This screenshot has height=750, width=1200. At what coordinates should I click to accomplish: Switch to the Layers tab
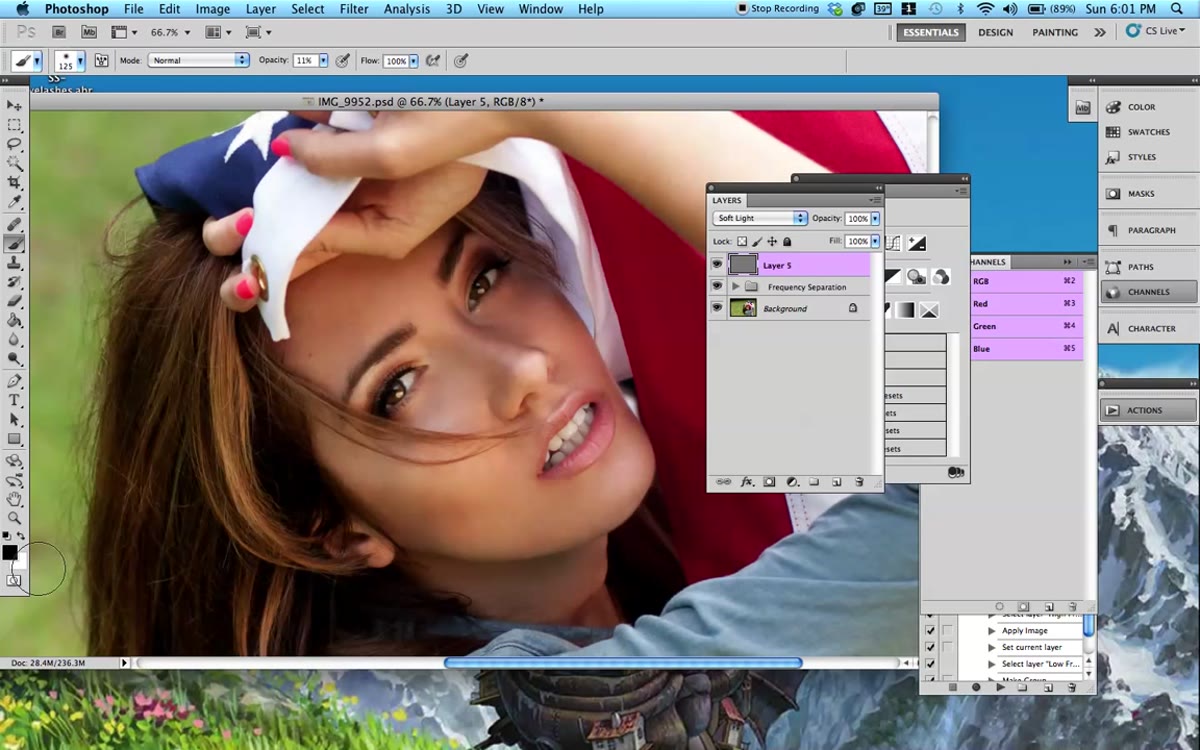(727, 200)
